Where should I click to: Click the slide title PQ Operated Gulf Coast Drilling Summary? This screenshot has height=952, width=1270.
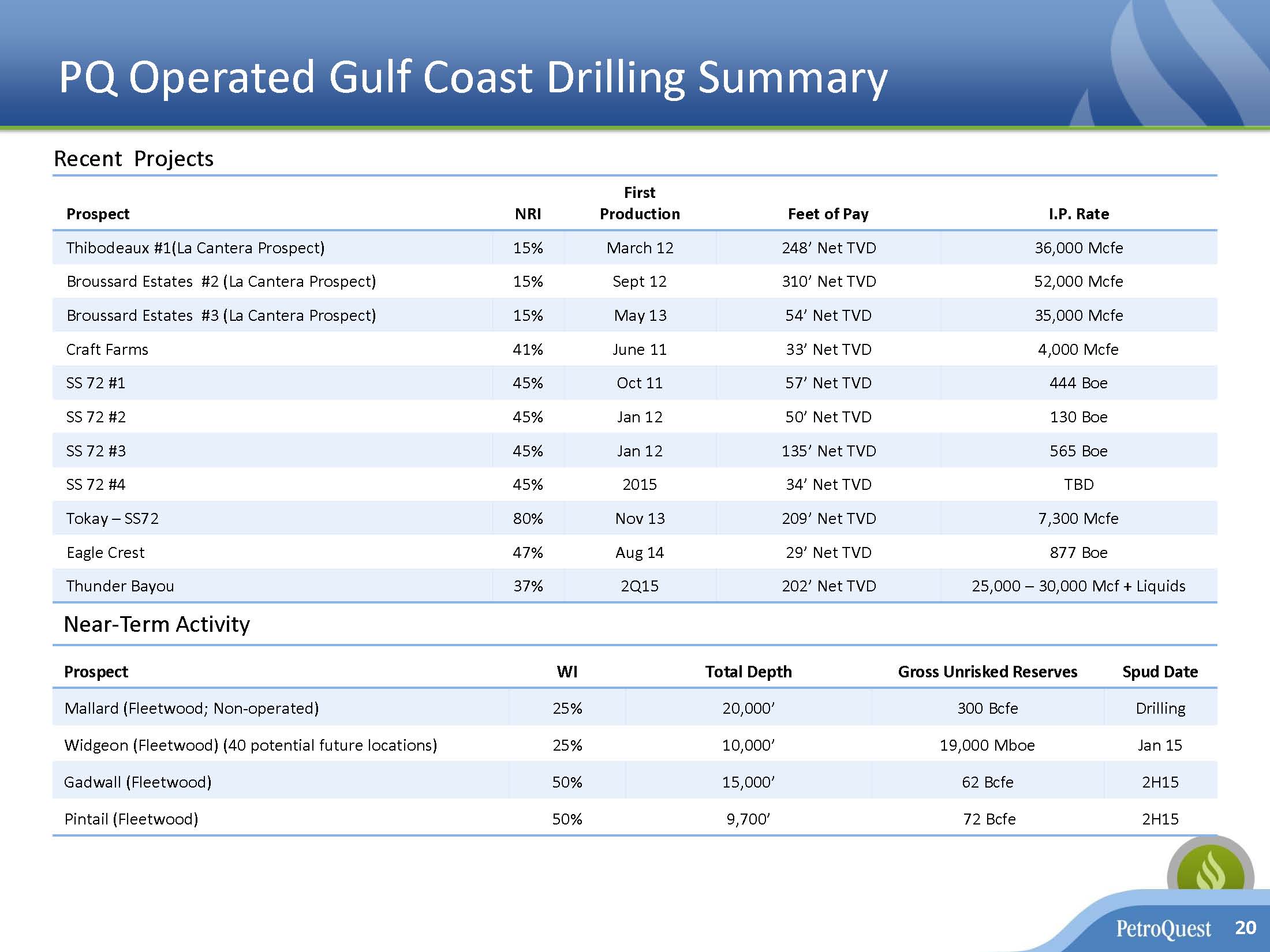(473, 77)
